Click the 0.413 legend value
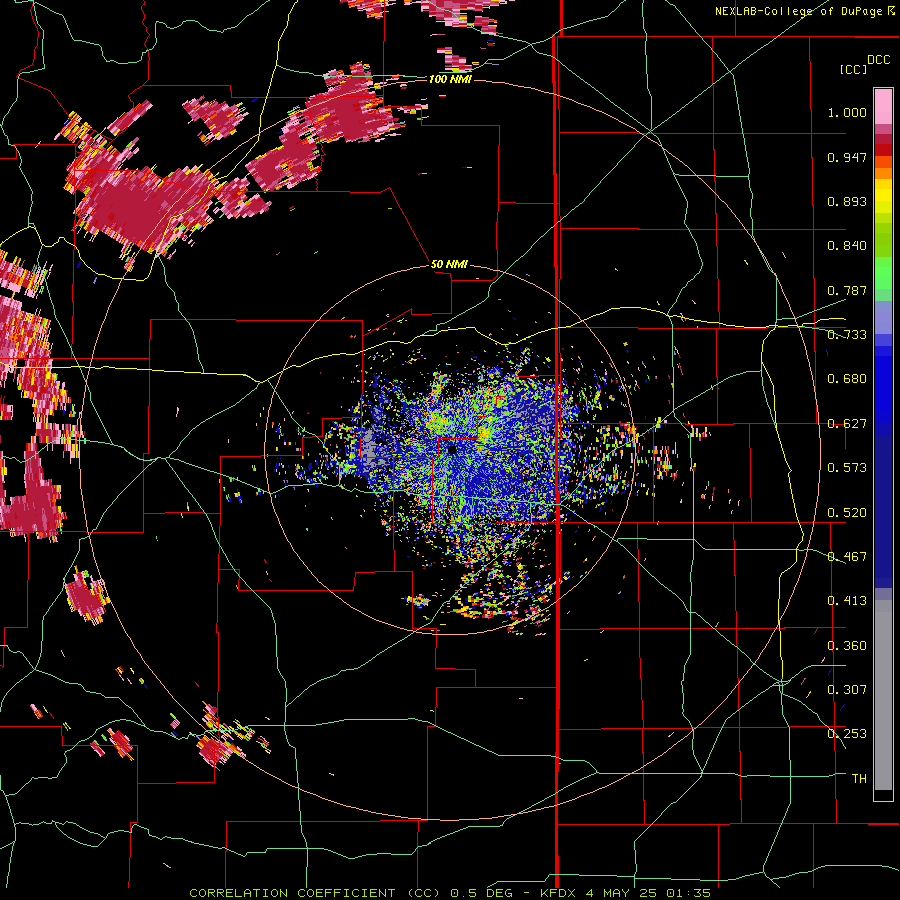The image size is (900, 900). 847,601
